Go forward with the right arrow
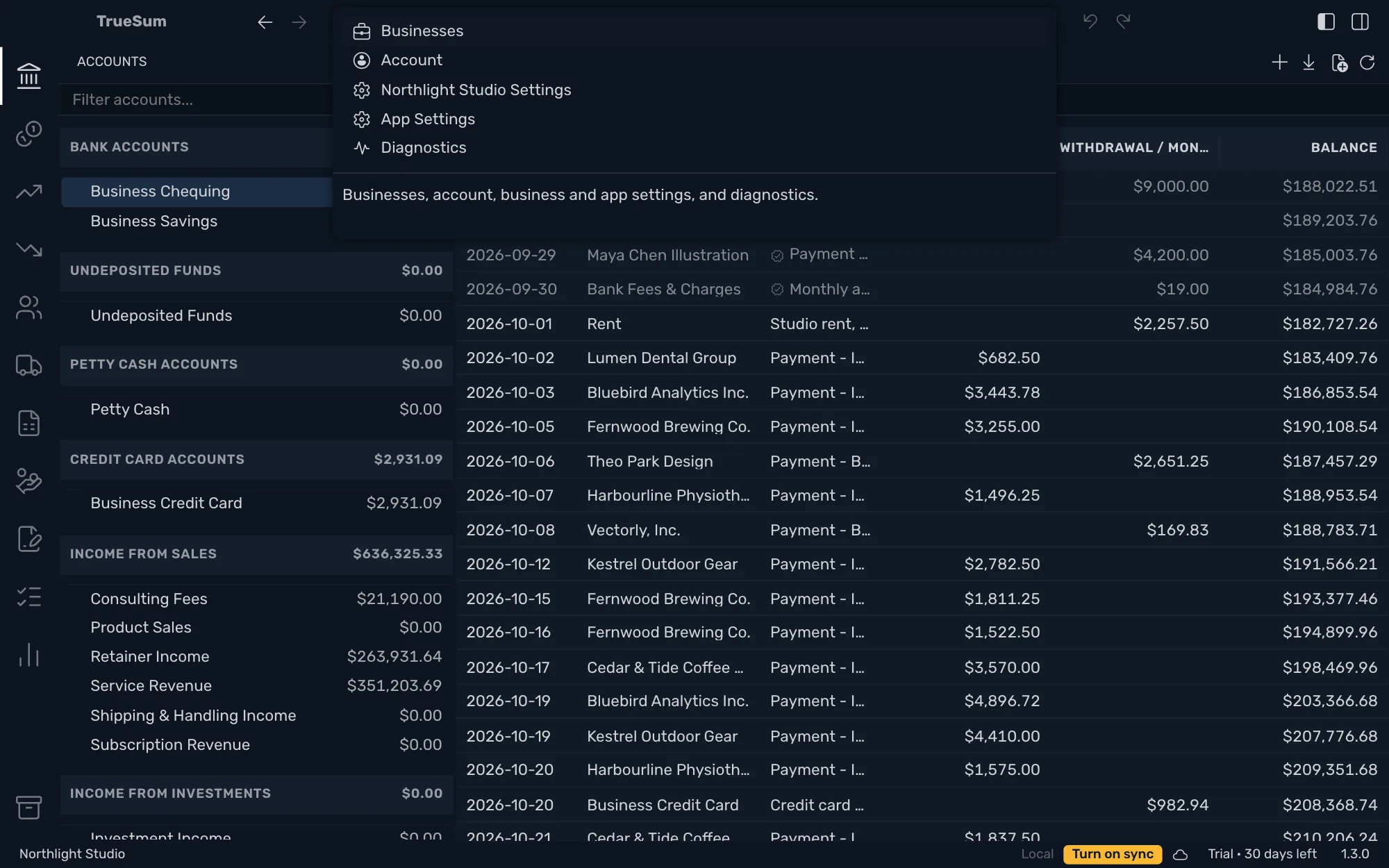 299,22
